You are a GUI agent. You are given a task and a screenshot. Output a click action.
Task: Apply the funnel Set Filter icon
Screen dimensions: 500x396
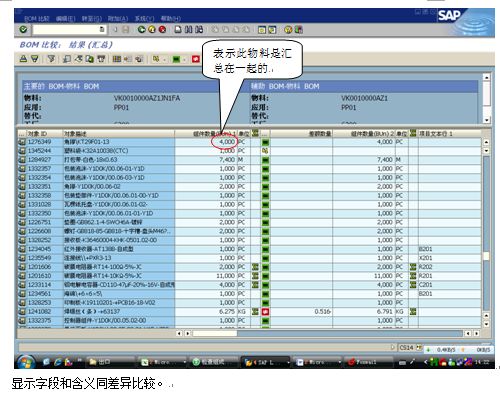click(51, 59)
